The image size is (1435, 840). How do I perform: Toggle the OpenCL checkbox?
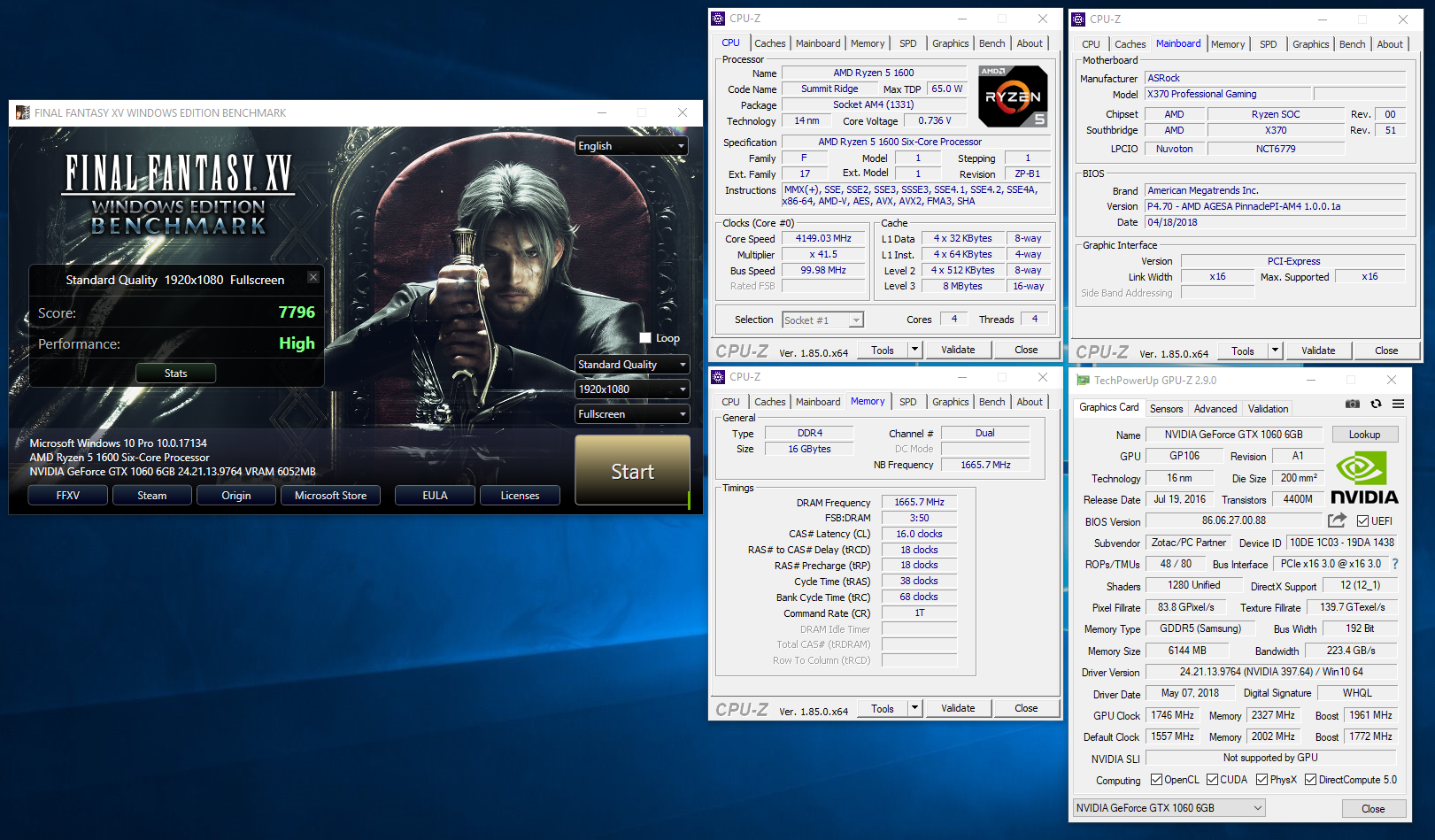click(x=1156, y=779)
